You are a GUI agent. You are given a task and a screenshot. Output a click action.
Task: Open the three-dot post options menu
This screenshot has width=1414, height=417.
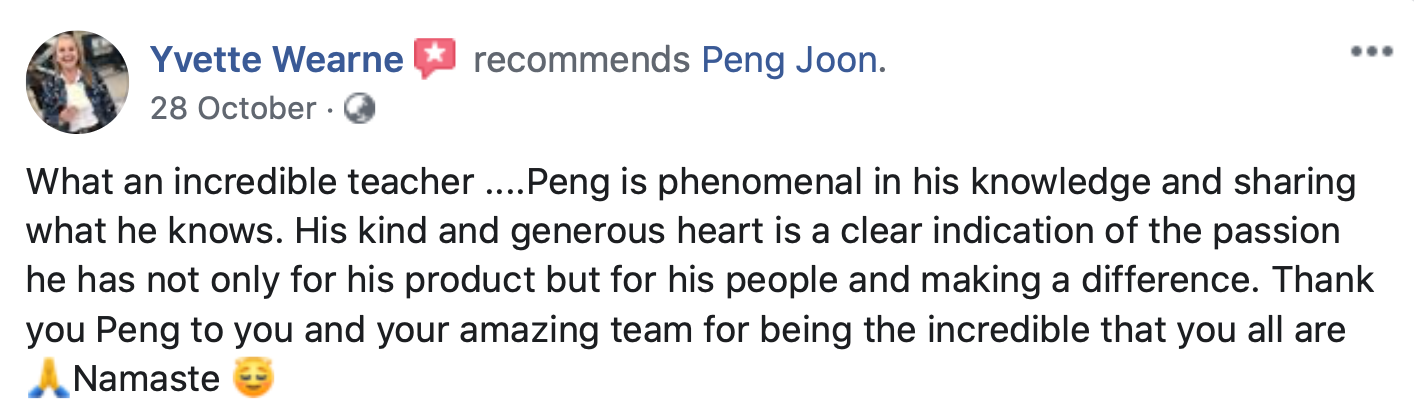click(x=1369, y=52)
